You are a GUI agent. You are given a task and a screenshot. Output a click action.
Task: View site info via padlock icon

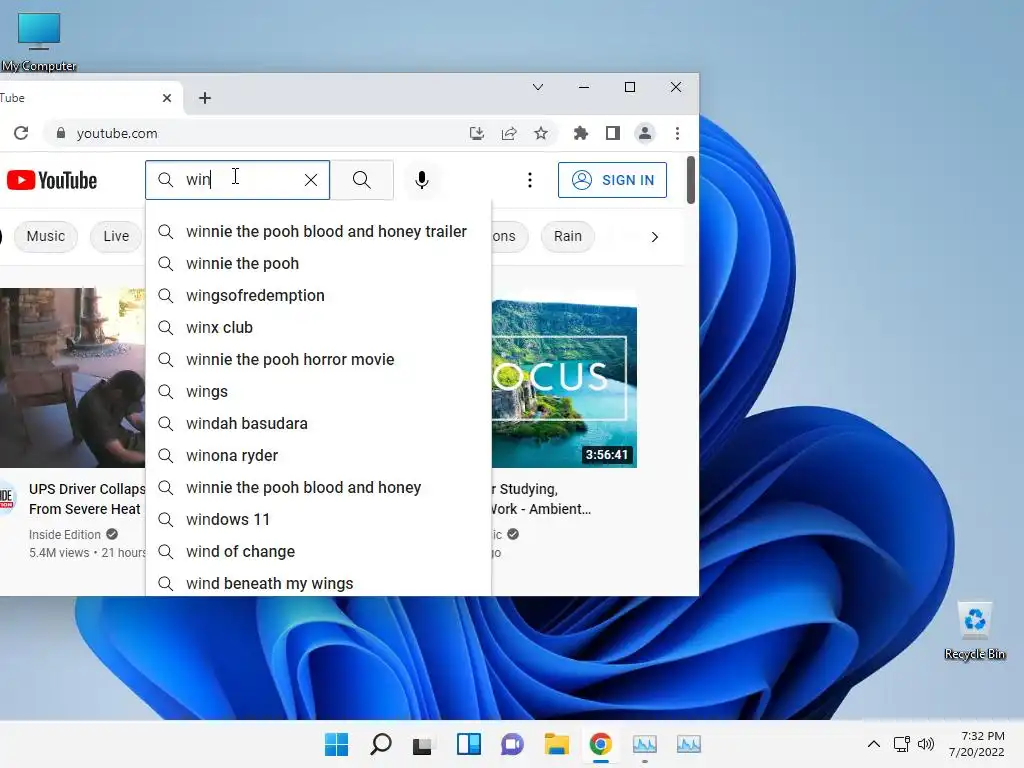point(61,133)
